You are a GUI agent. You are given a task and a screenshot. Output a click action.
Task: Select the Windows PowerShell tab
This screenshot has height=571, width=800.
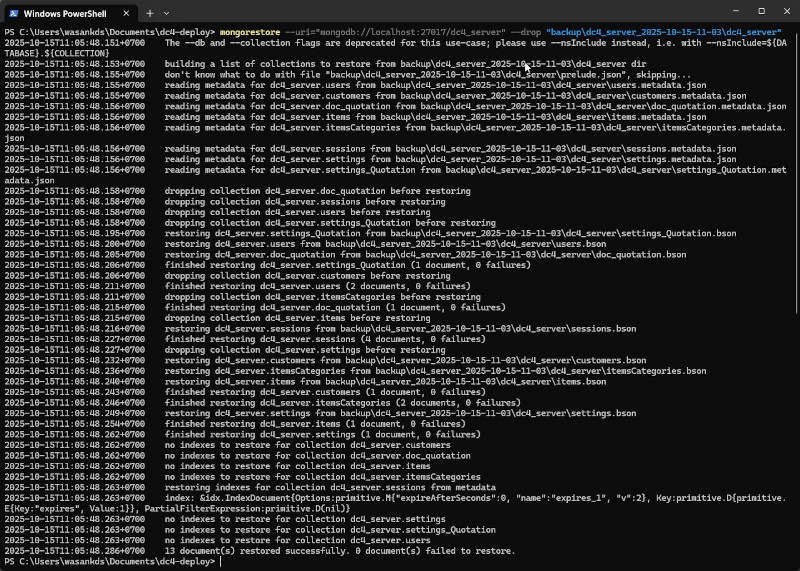coord(65,13)
